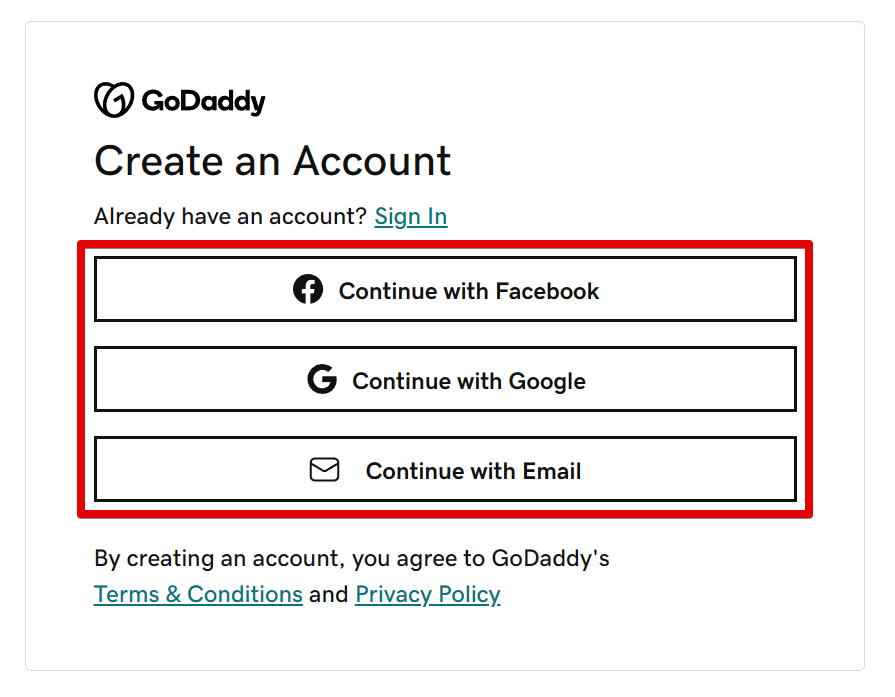Click the Facebook logo icon
Image resolution: width=895 pixels, height=697 pixels.
pos(308,290)
